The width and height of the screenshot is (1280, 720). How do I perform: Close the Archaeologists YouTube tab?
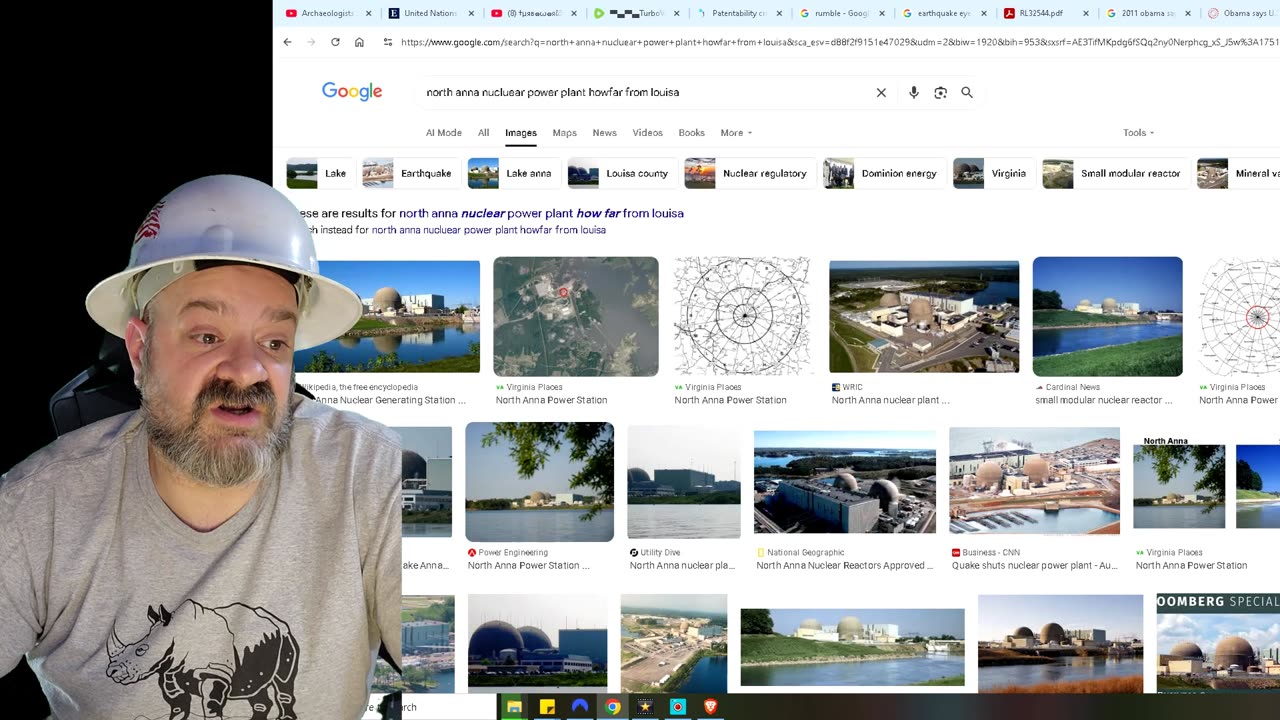(x=369, y=13)
